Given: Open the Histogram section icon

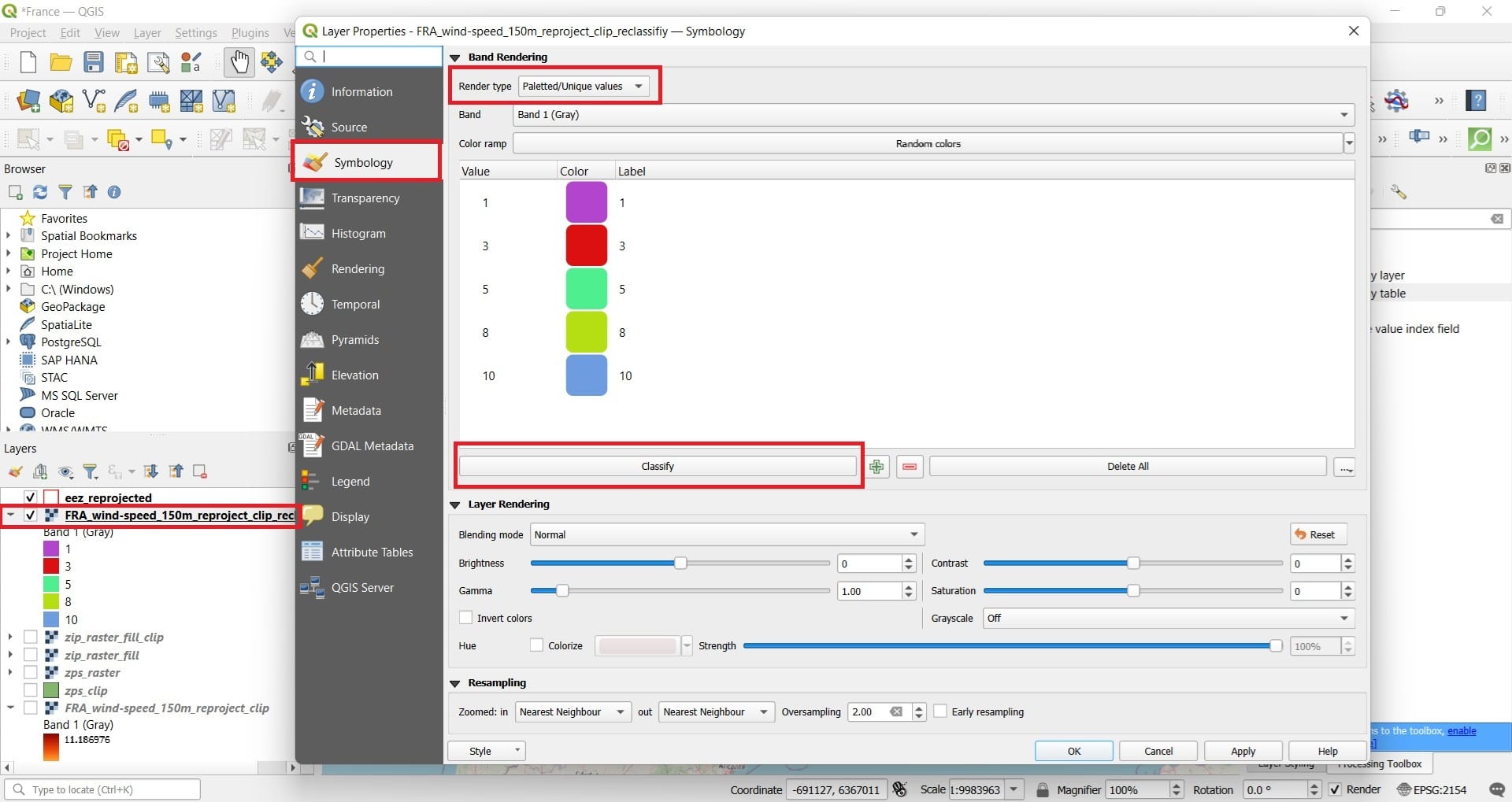Looking at the screenshot, I should click(313, 233).
